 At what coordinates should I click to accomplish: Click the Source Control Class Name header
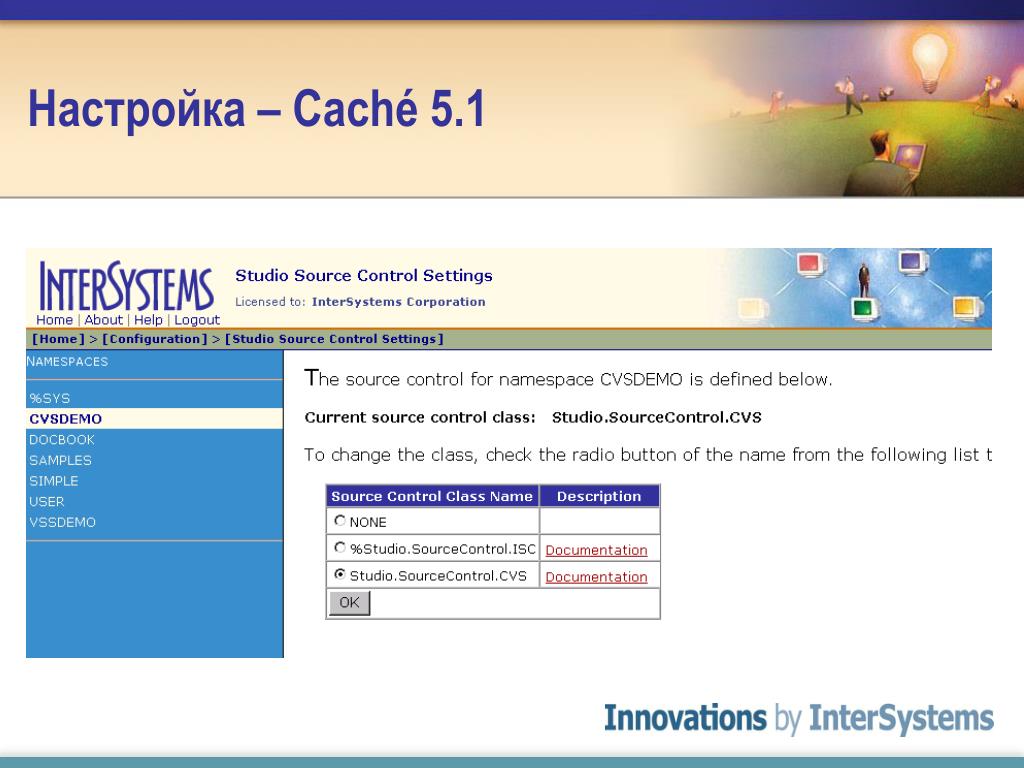[x=432, y=496]
